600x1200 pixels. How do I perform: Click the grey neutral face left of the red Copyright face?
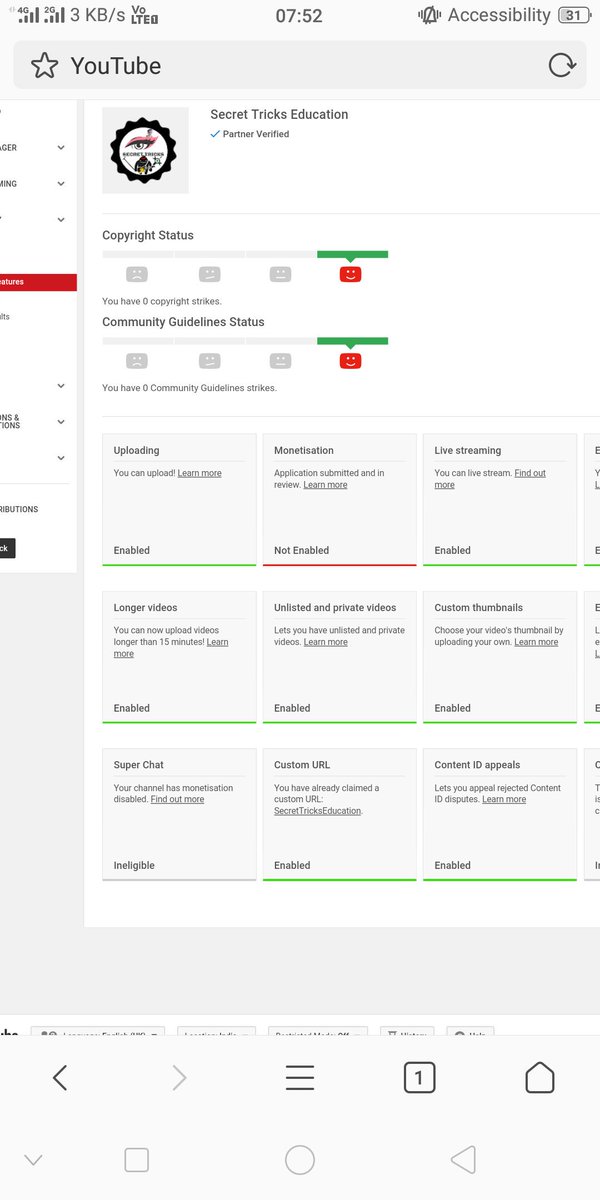pos(280,274)
